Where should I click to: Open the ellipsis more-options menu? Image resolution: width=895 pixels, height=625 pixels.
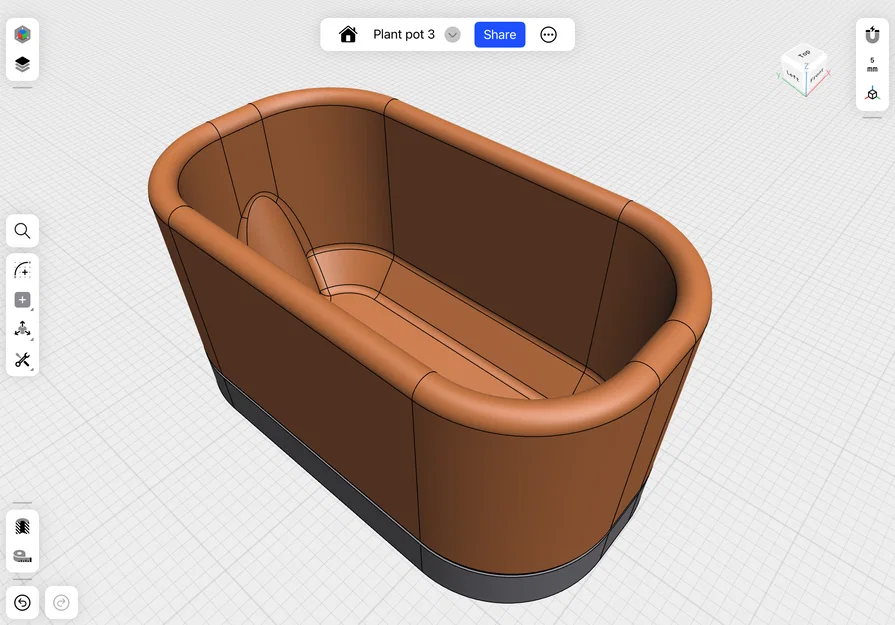tap(548, 34)
